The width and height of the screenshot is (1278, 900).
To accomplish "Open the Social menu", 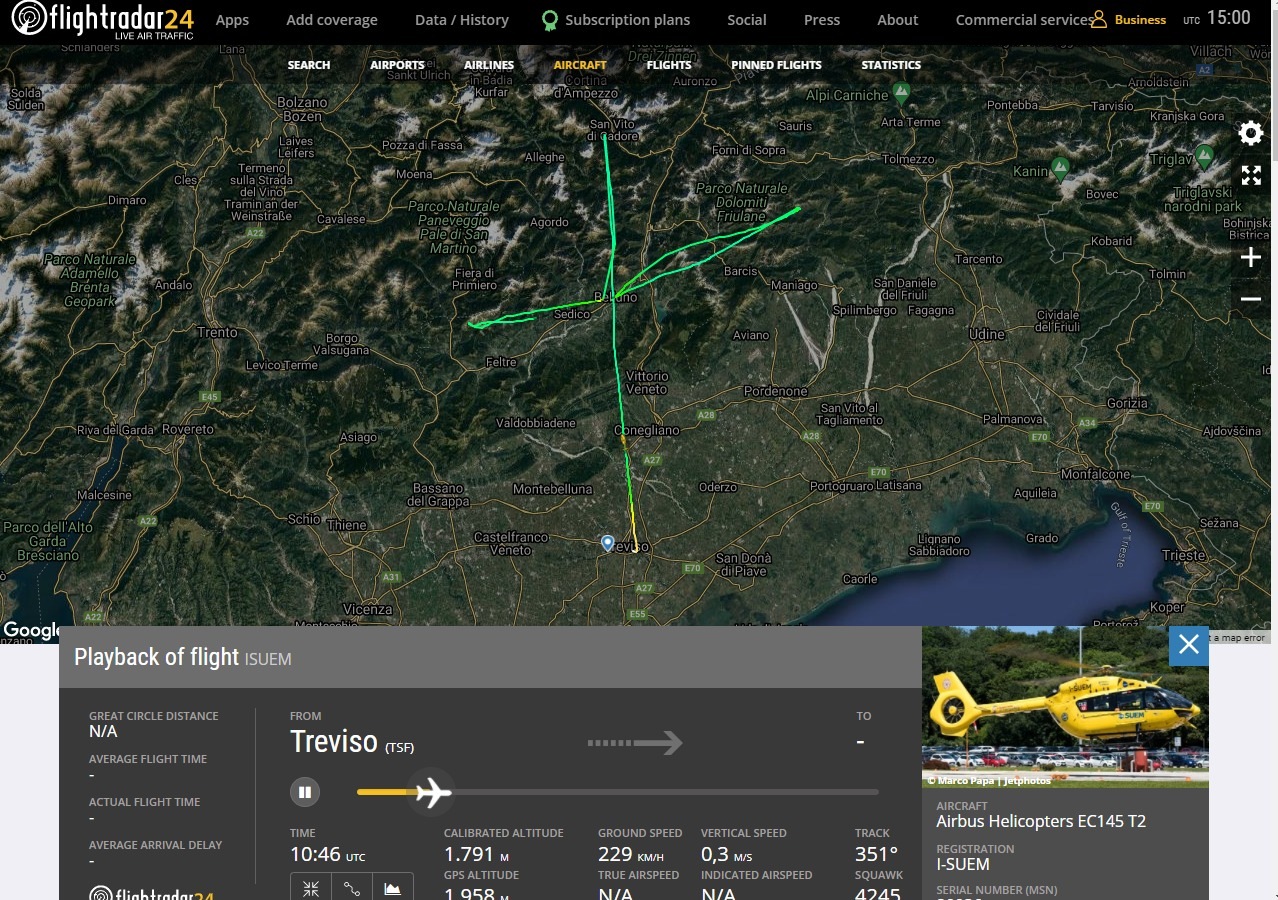I will pyautogui.click(x=747, y=20).
